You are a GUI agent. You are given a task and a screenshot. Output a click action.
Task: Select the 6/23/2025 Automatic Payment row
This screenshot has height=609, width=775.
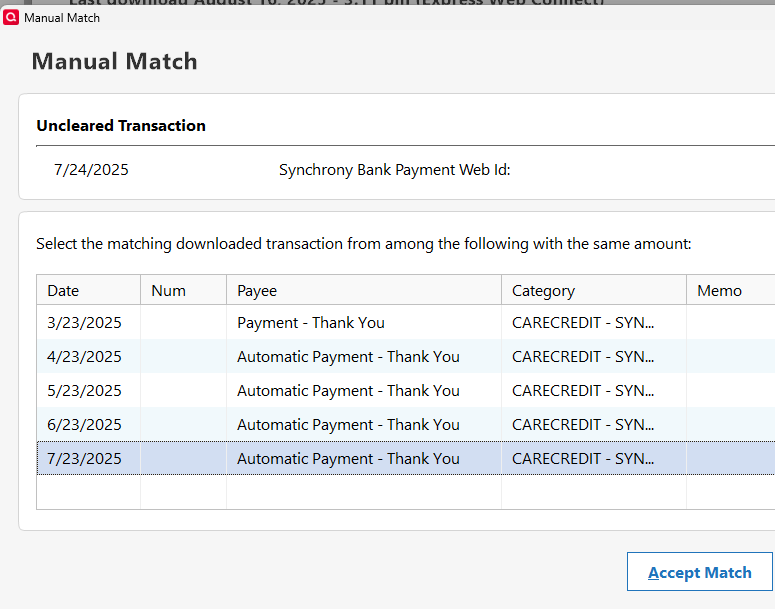pyautogui.click(x=347, y=425)
